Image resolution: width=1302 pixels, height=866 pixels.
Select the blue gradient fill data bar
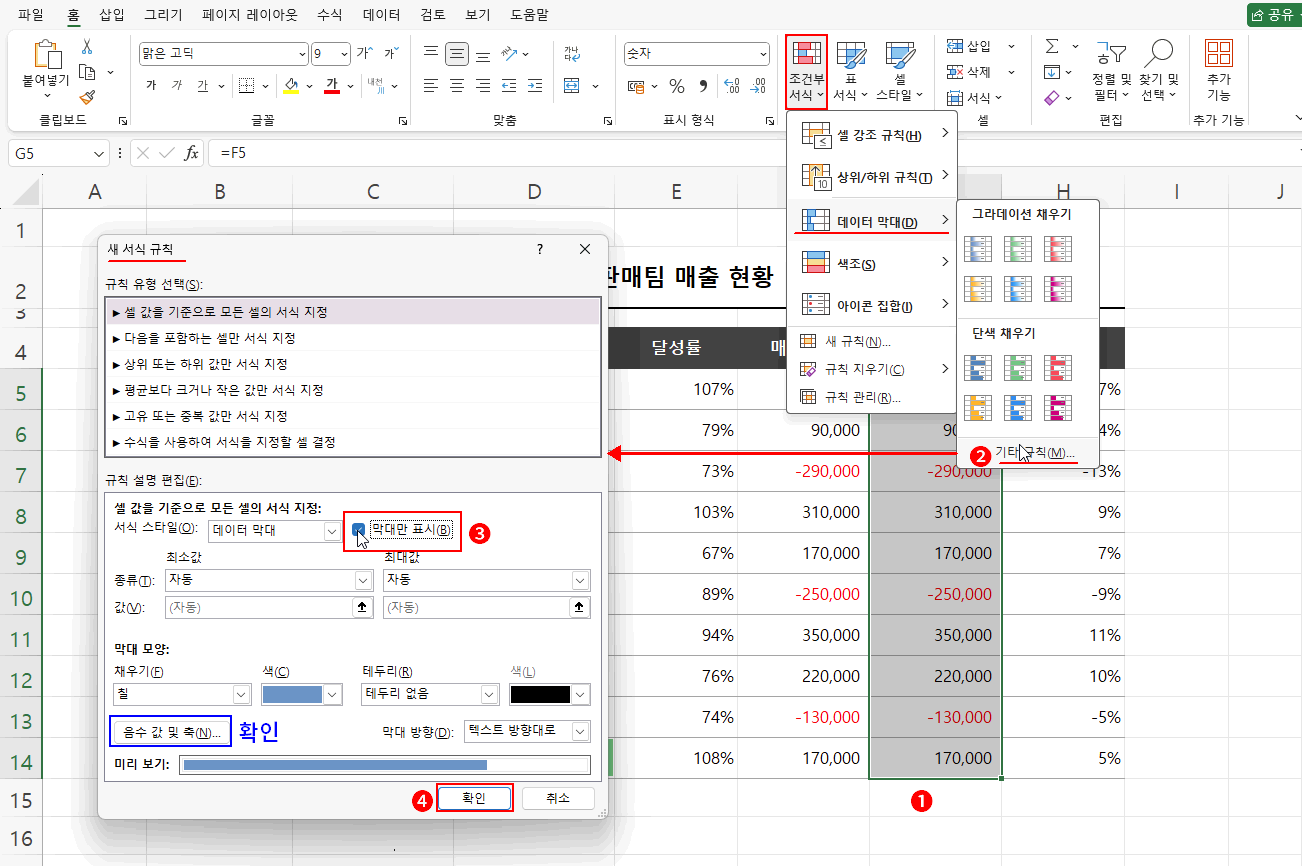[978, 249]
